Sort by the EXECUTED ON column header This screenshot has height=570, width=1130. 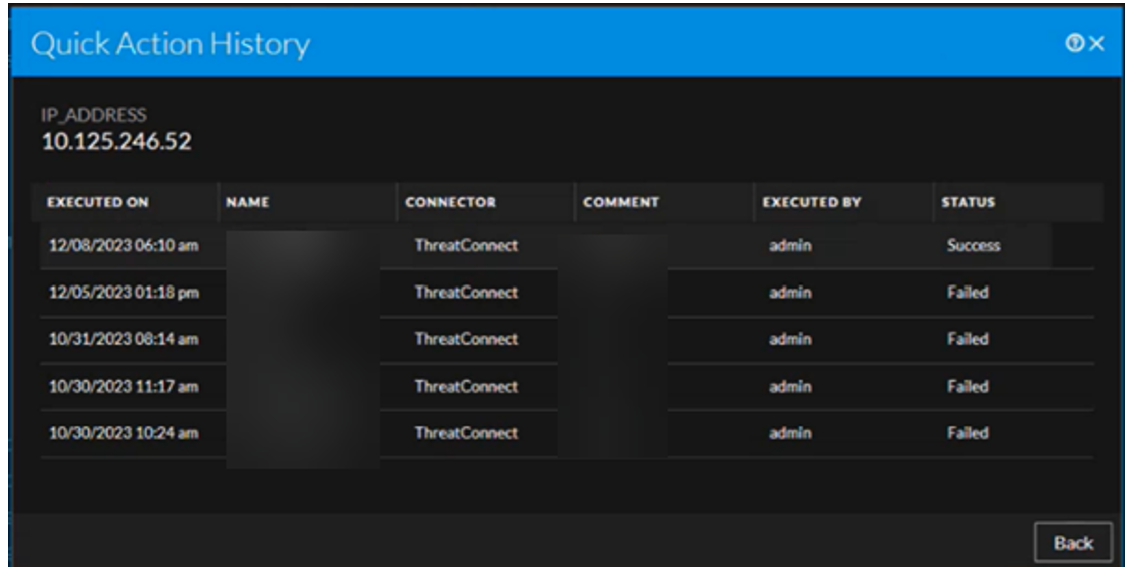(x=98, y=202)
